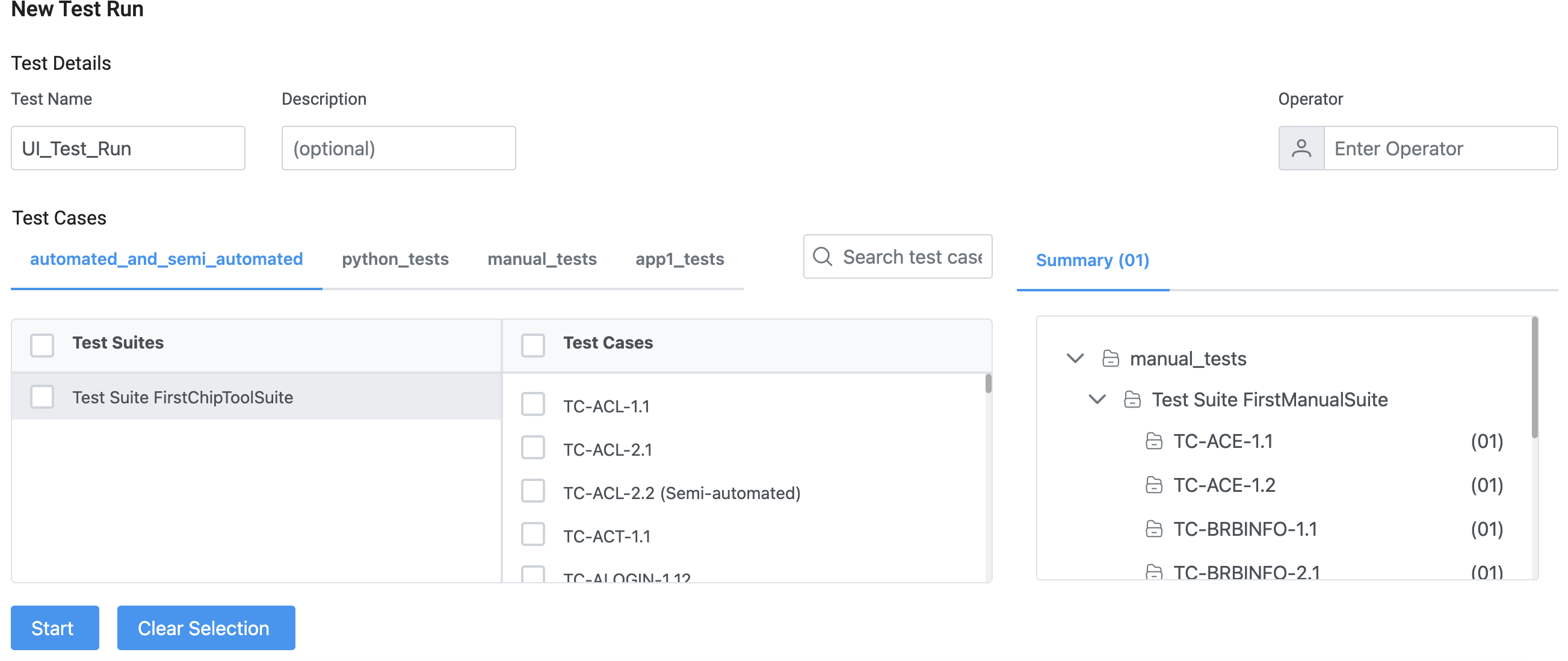The height and width of the screenshot is (661, 1568).
Task: Select the TC-BRBINFO-1.1 summary row
Action: (x=1324, y=528)
